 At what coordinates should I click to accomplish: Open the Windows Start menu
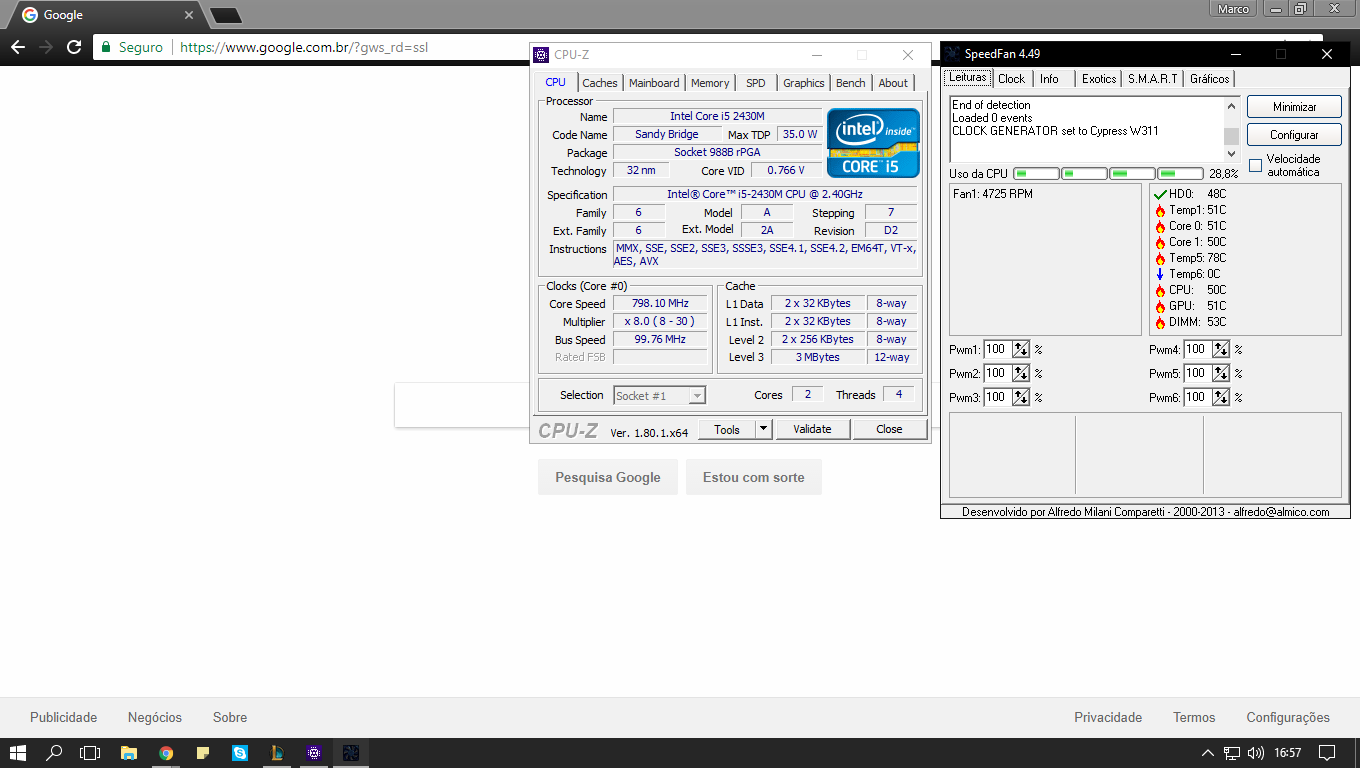(x=18, y=753)
